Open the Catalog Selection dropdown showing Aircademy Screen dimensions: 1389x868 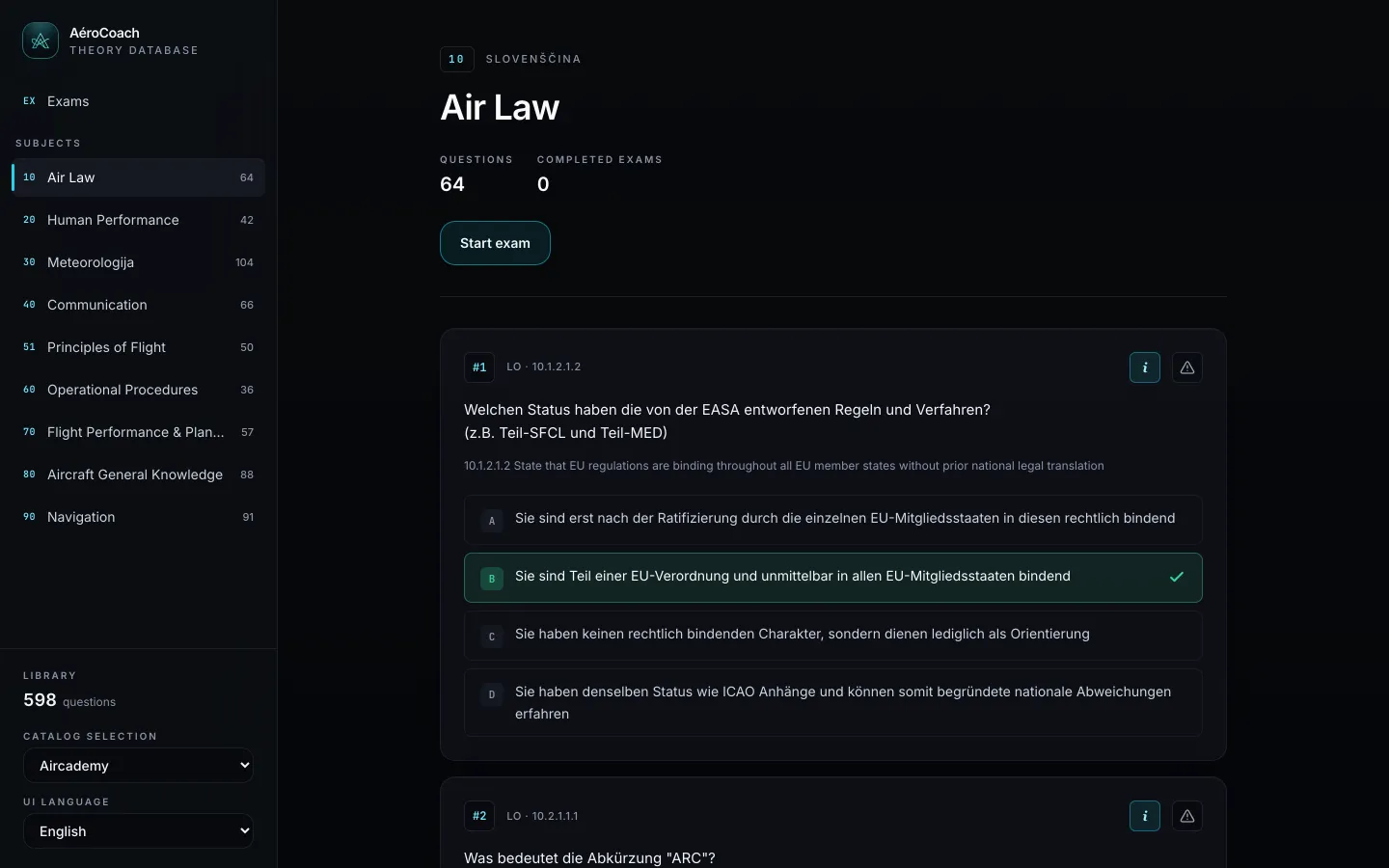[x=138, y=766]
